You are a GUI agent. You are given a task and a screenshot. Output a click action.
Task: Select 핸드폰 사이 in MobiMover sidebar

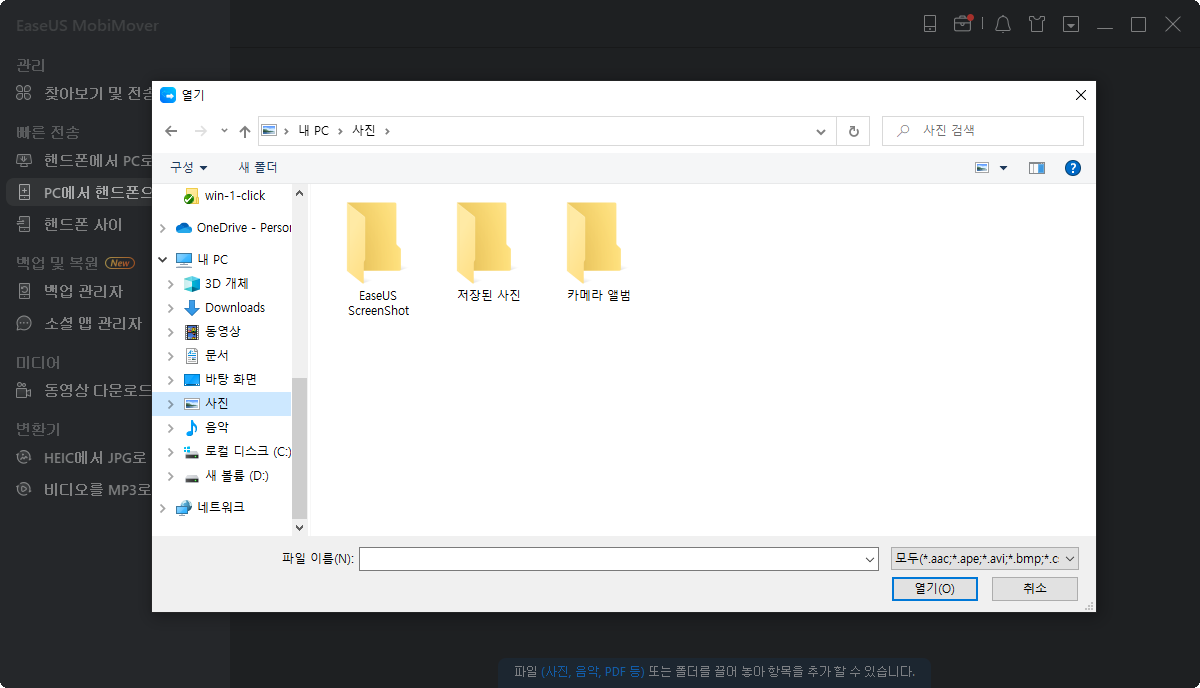[x=69, y=225]
